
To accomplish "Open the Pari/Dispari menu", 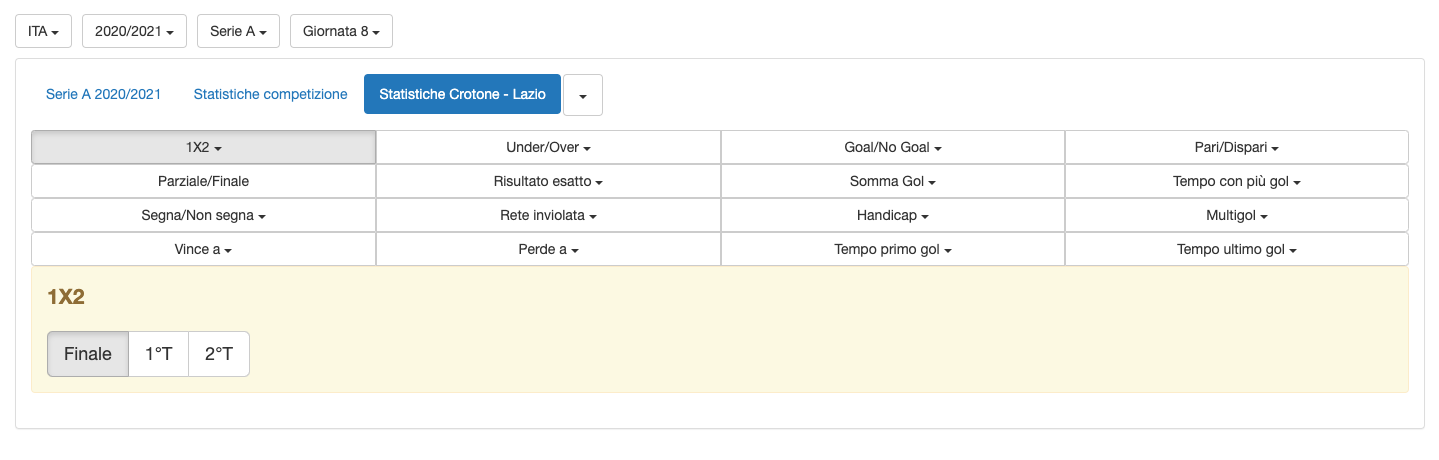I will point(1237,147).
